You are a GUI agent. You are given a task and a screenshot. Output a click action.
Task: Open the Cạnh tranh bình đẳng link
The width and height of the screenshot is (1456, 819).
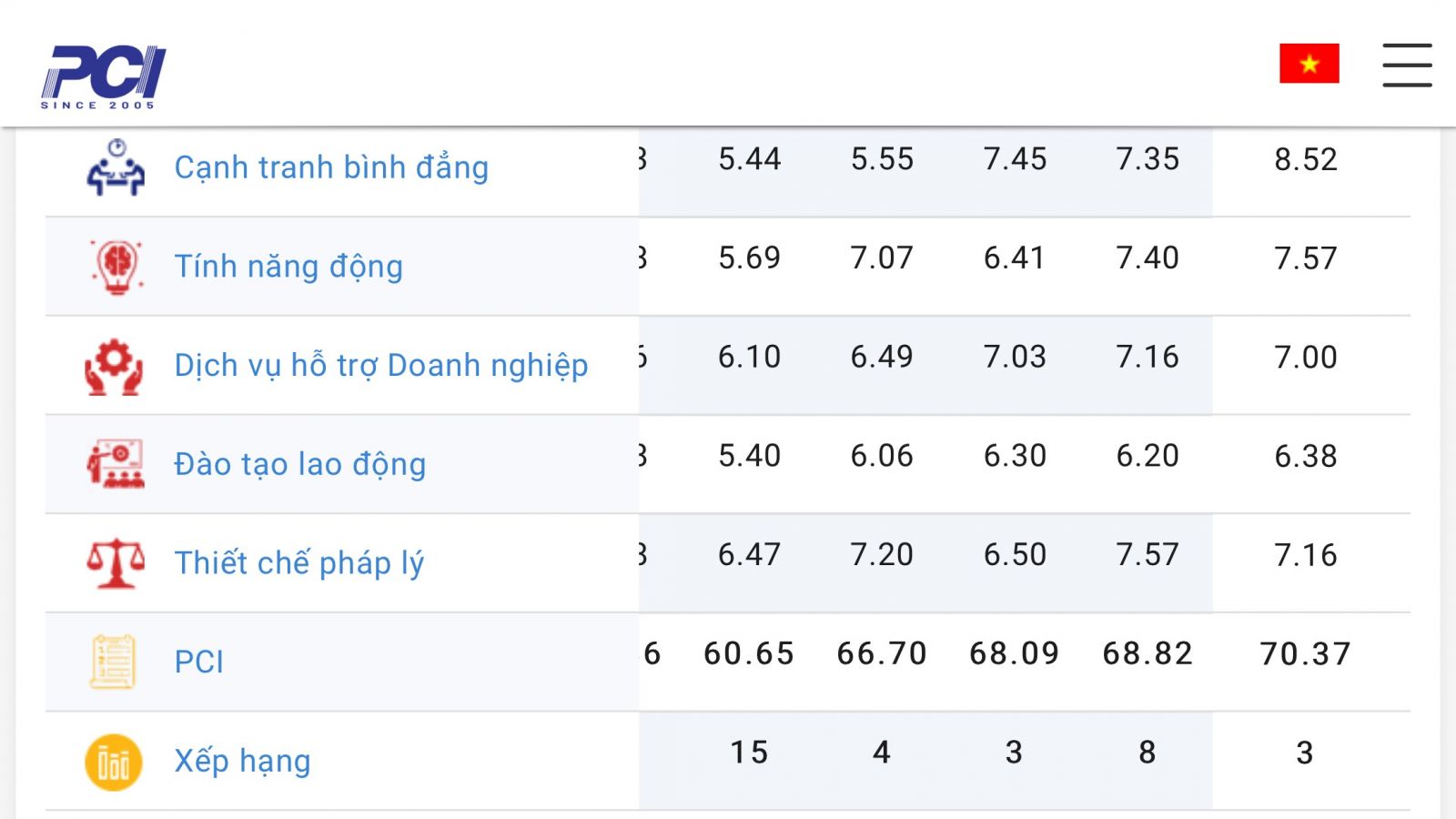(x=331, y=167)
